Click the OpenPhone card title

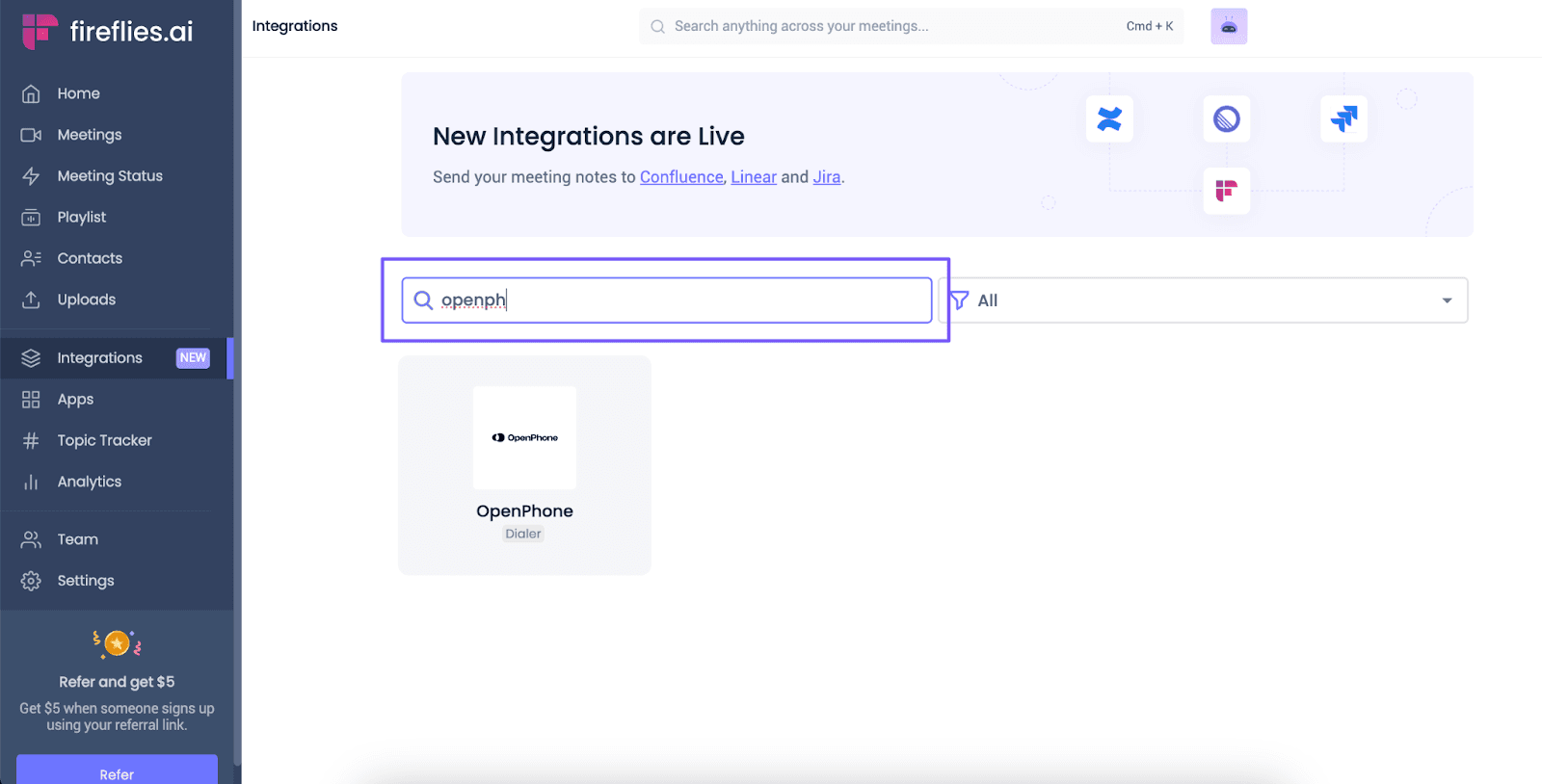524,511
